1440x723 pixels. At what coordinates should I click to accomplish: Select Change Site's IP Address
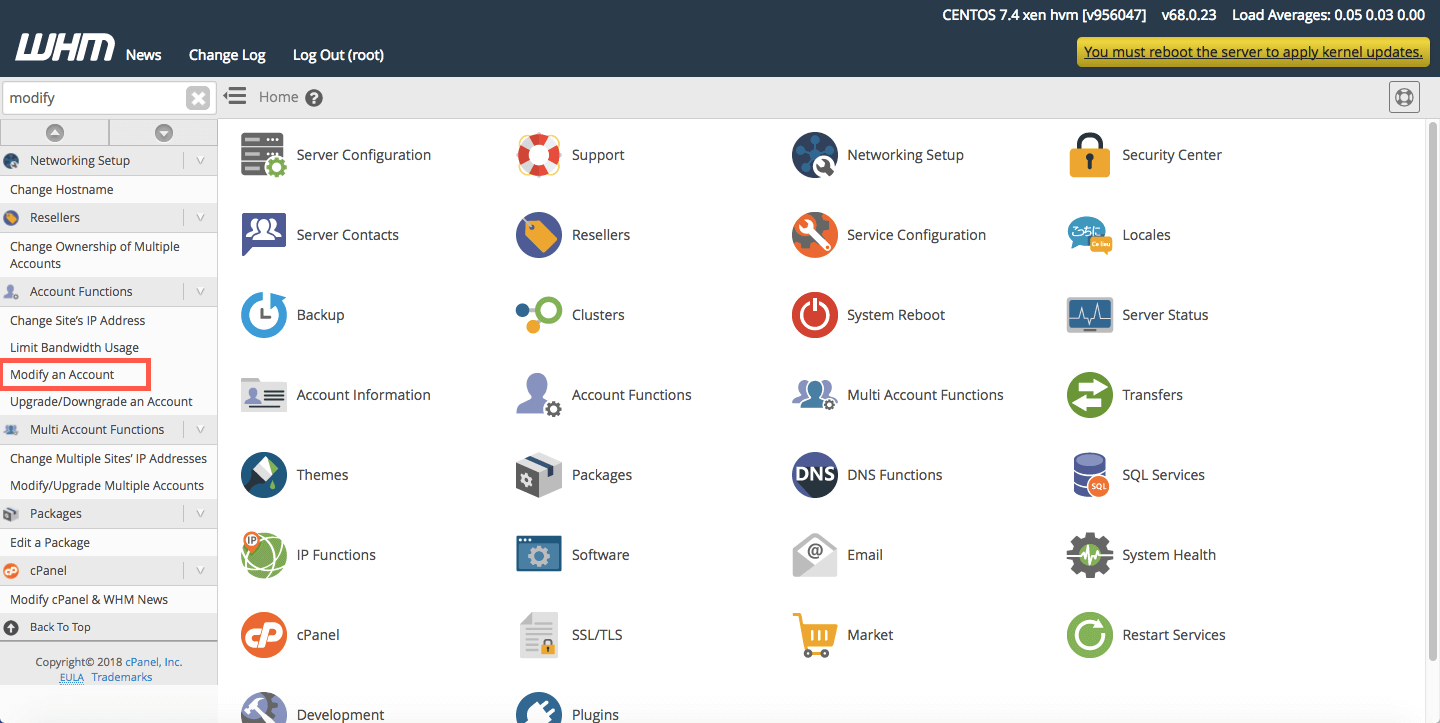(x=78, y=320)
